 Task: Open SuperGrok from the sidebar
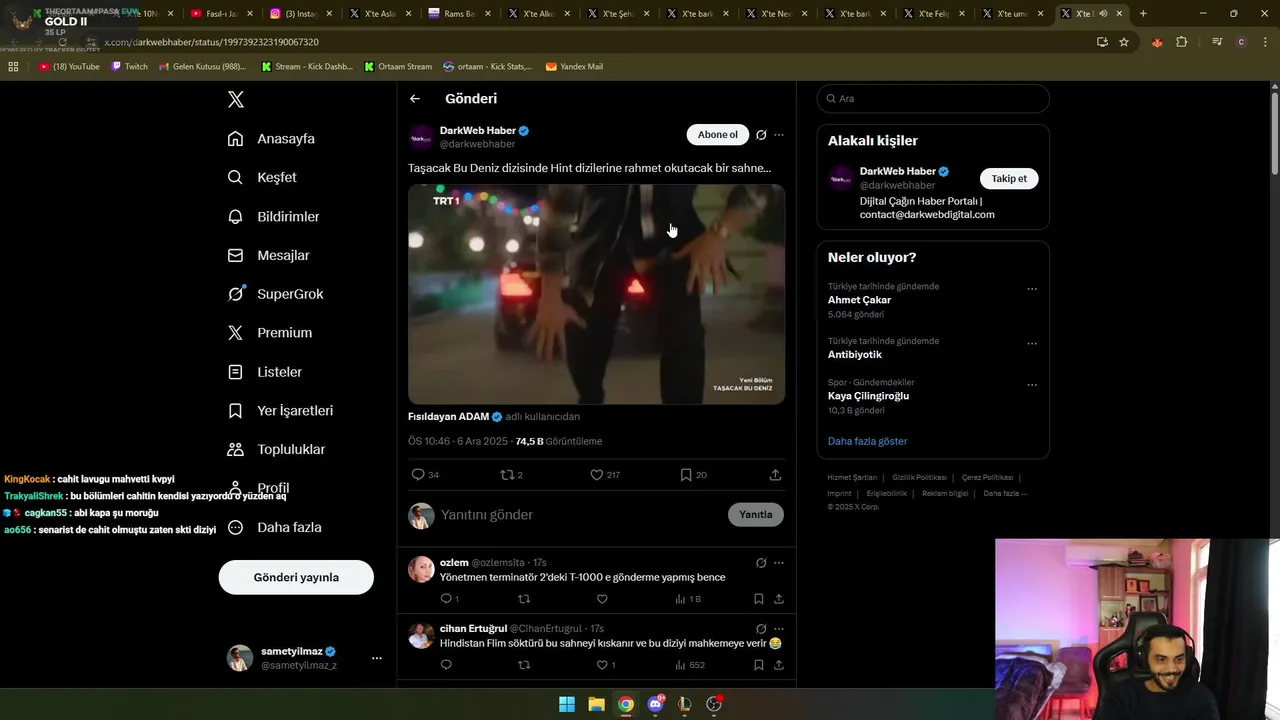275,294
